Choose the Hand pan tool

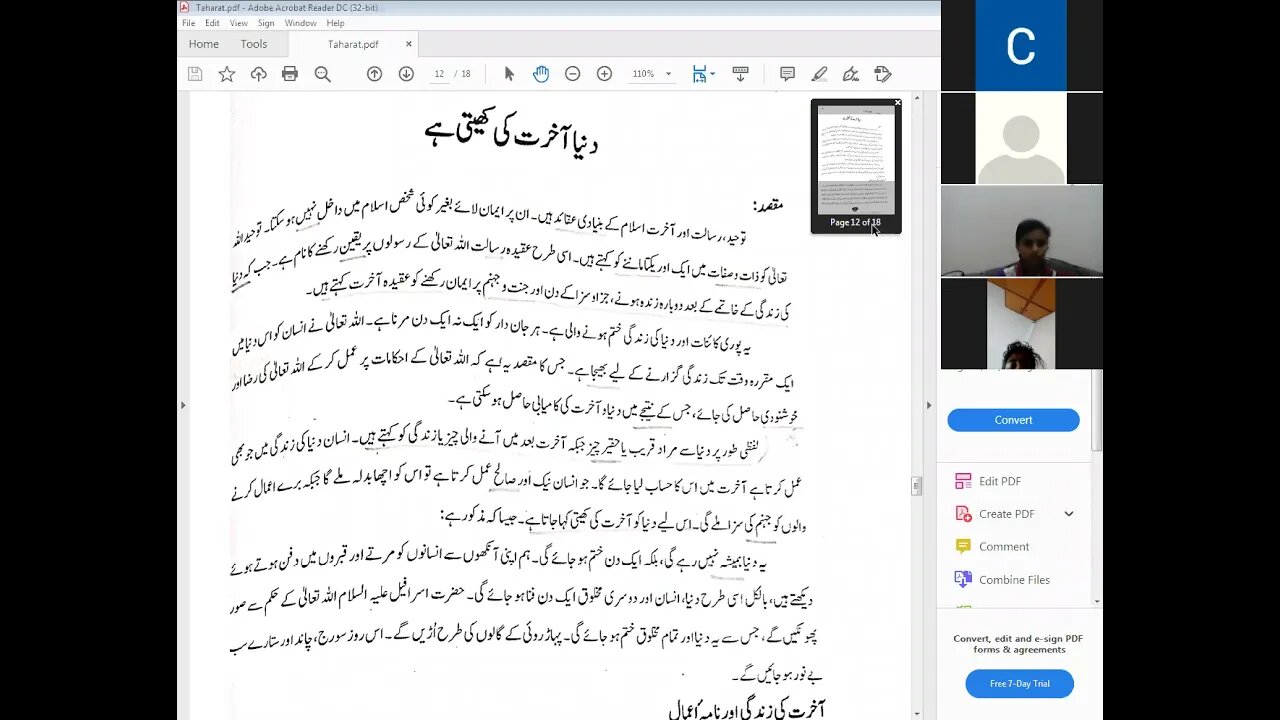541,74
